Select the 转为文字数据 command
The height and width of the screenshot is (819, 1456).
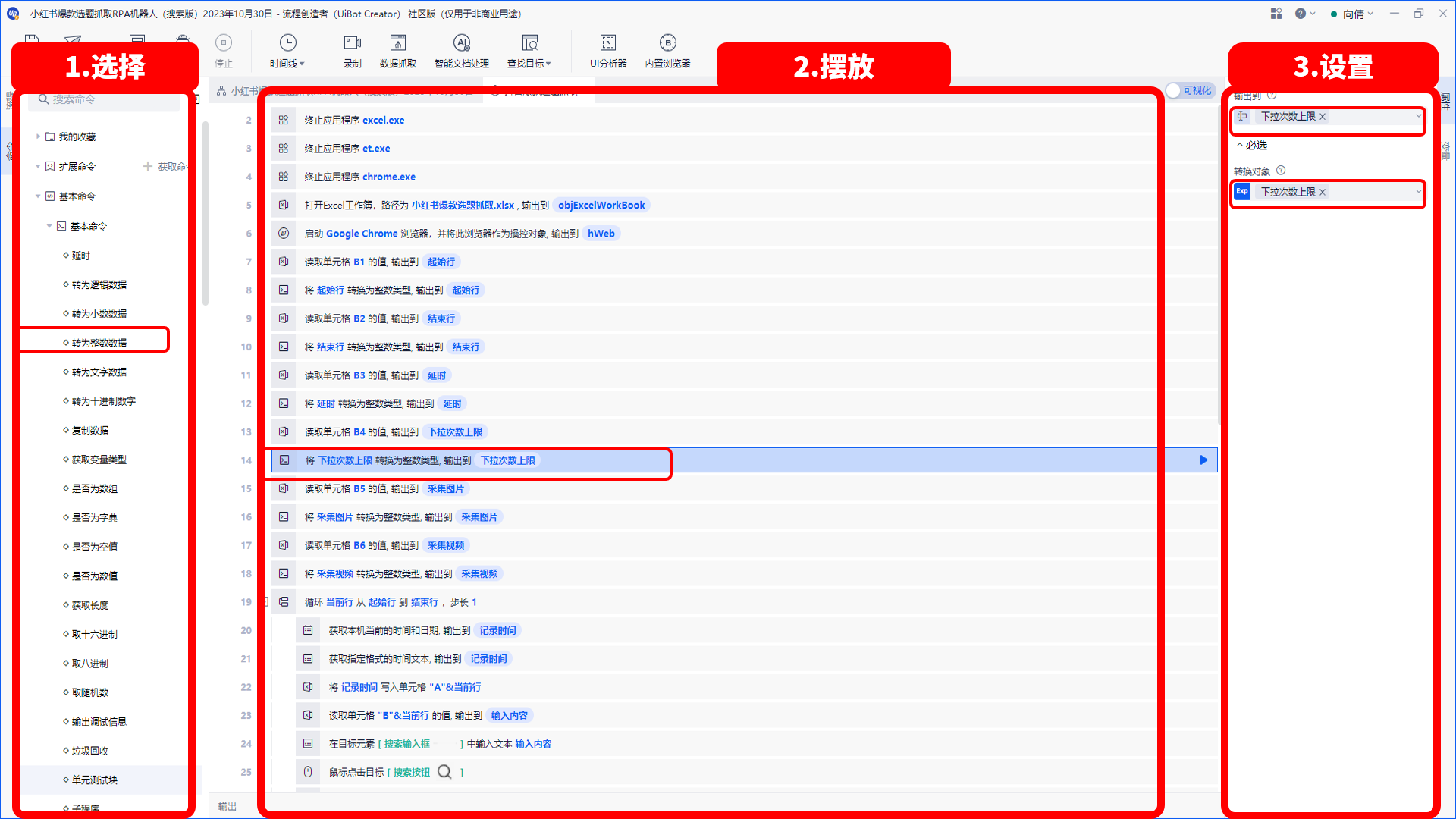click(99, 372)
